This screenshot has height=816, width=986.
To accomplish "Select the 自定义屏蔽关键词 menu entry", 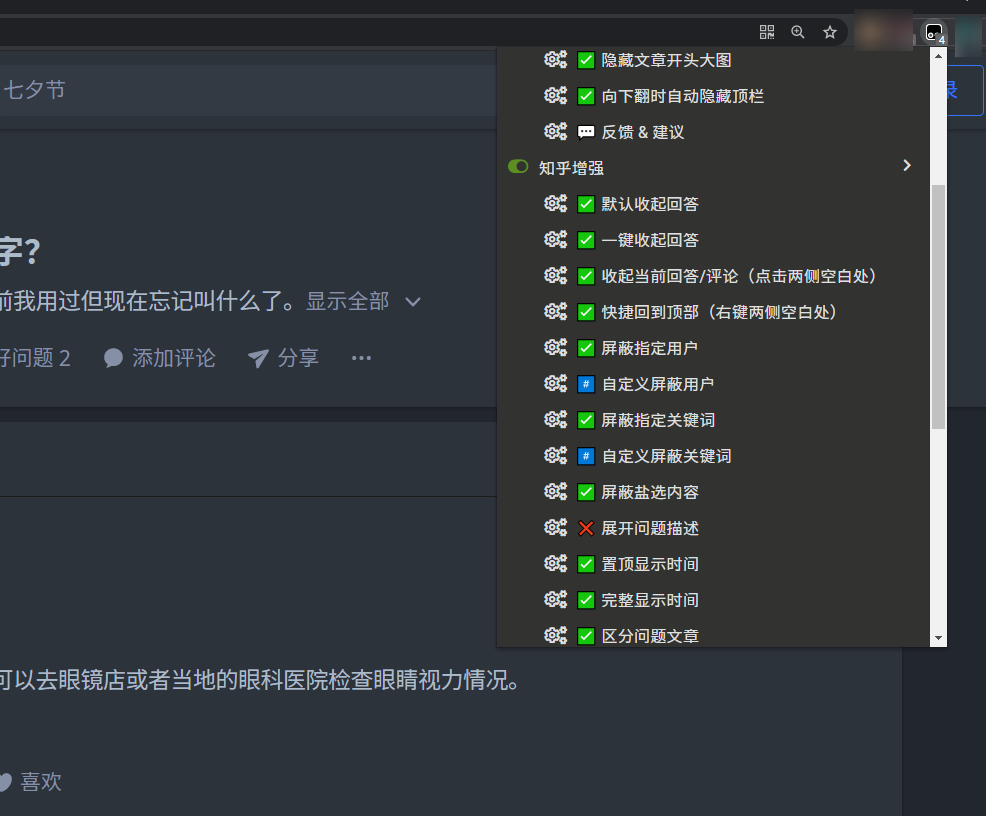I will [666, 456].
